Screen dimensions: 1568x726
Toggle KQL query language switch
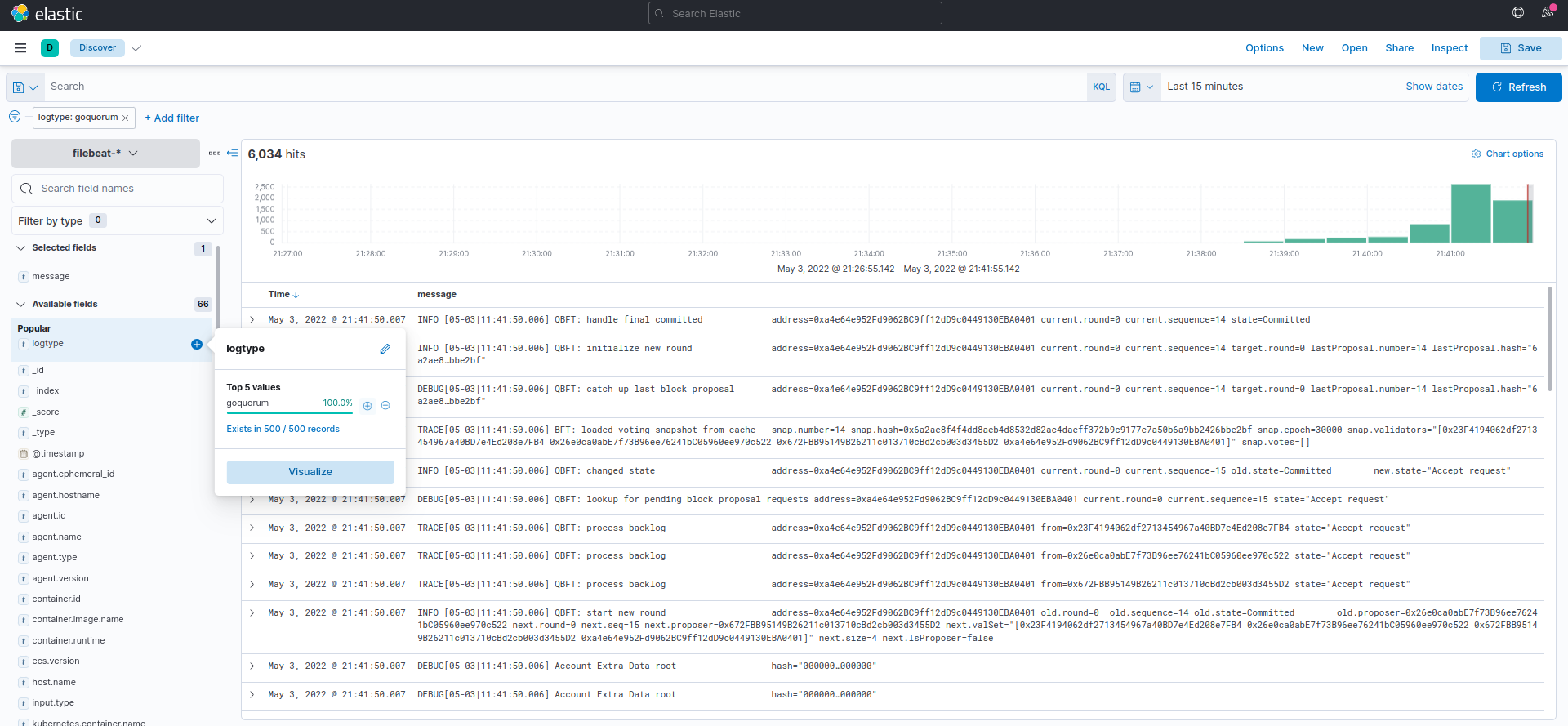pos(1101,87)
